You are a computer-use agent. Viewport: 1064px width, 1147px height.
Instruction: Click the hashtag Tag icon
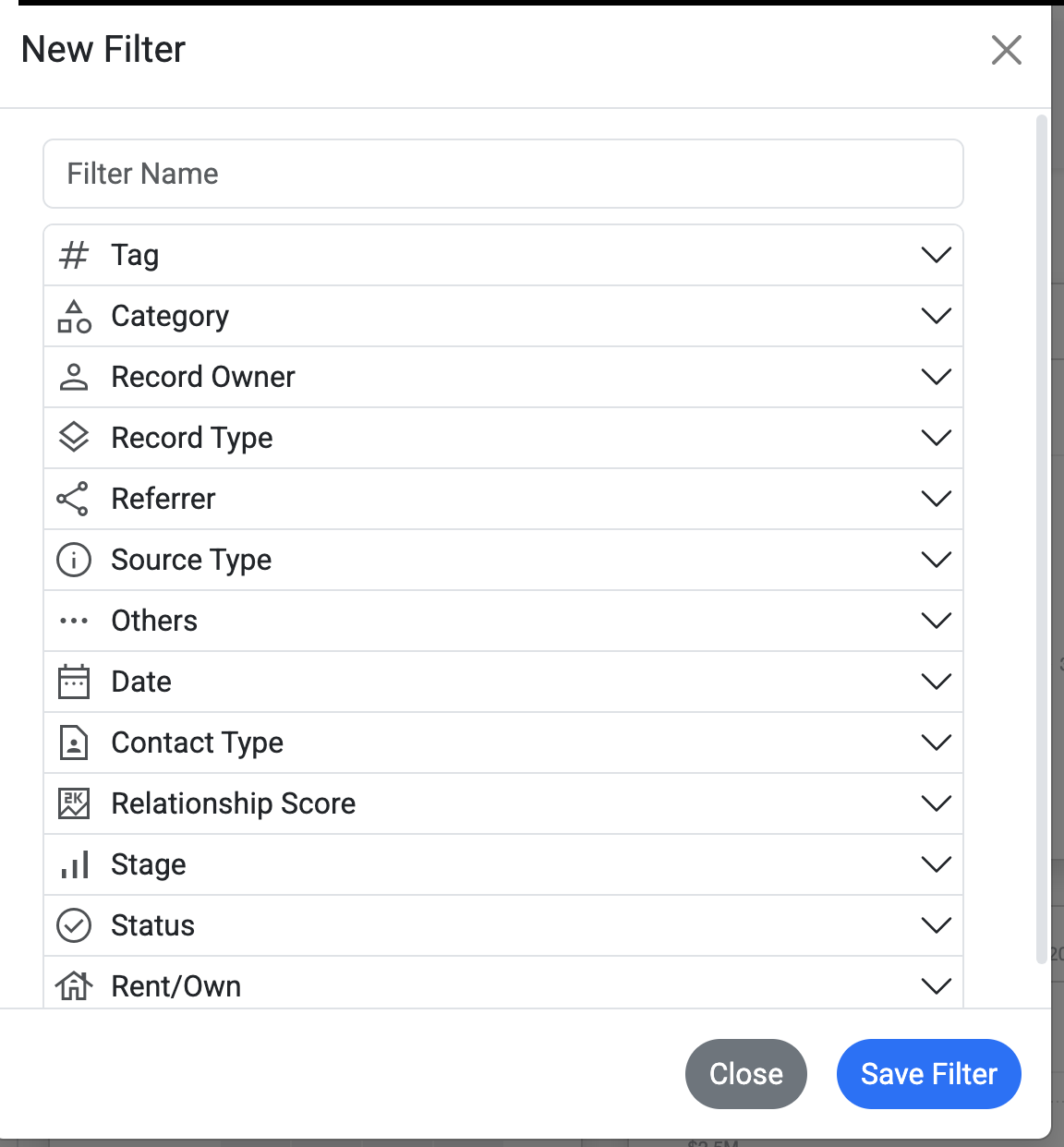click(x=74, y=255)
